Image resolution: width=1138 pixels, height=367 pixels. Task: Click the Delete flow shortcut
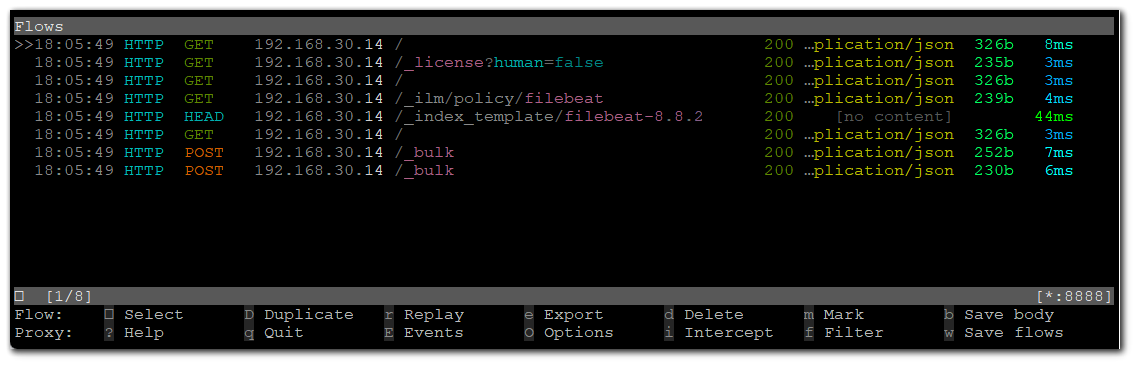tap(713, 315)
